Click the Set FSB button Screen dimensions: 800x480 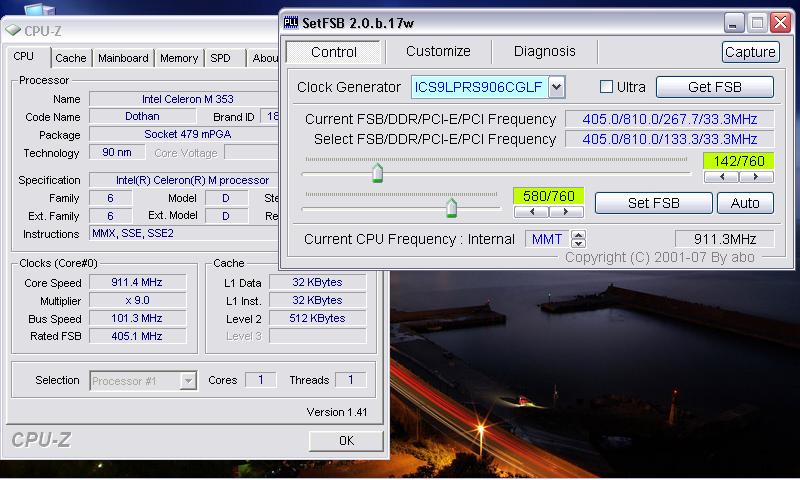(654, 203)
